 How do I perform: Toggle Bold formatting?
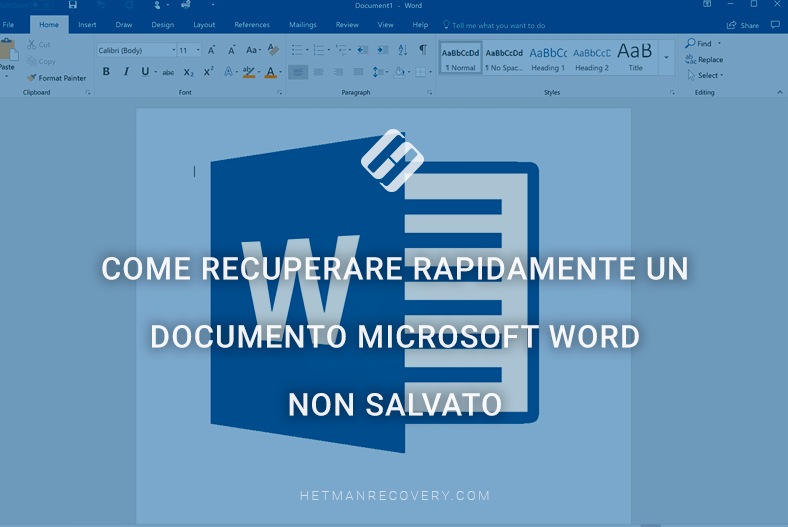pyautogui.click(x=106, y=72)
